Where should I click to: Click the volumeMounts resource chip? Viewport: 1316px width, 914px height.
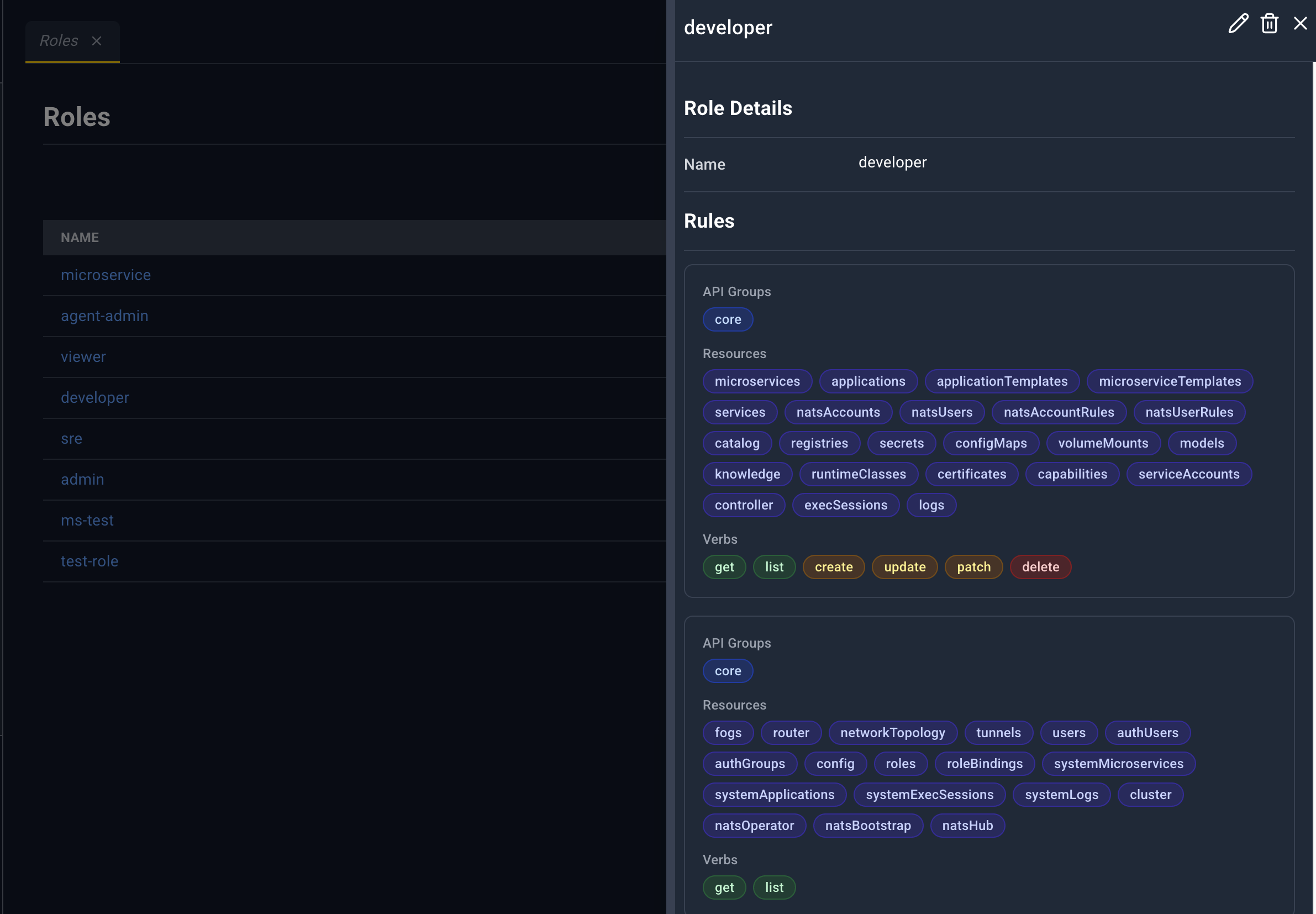tap(1103, 443)
